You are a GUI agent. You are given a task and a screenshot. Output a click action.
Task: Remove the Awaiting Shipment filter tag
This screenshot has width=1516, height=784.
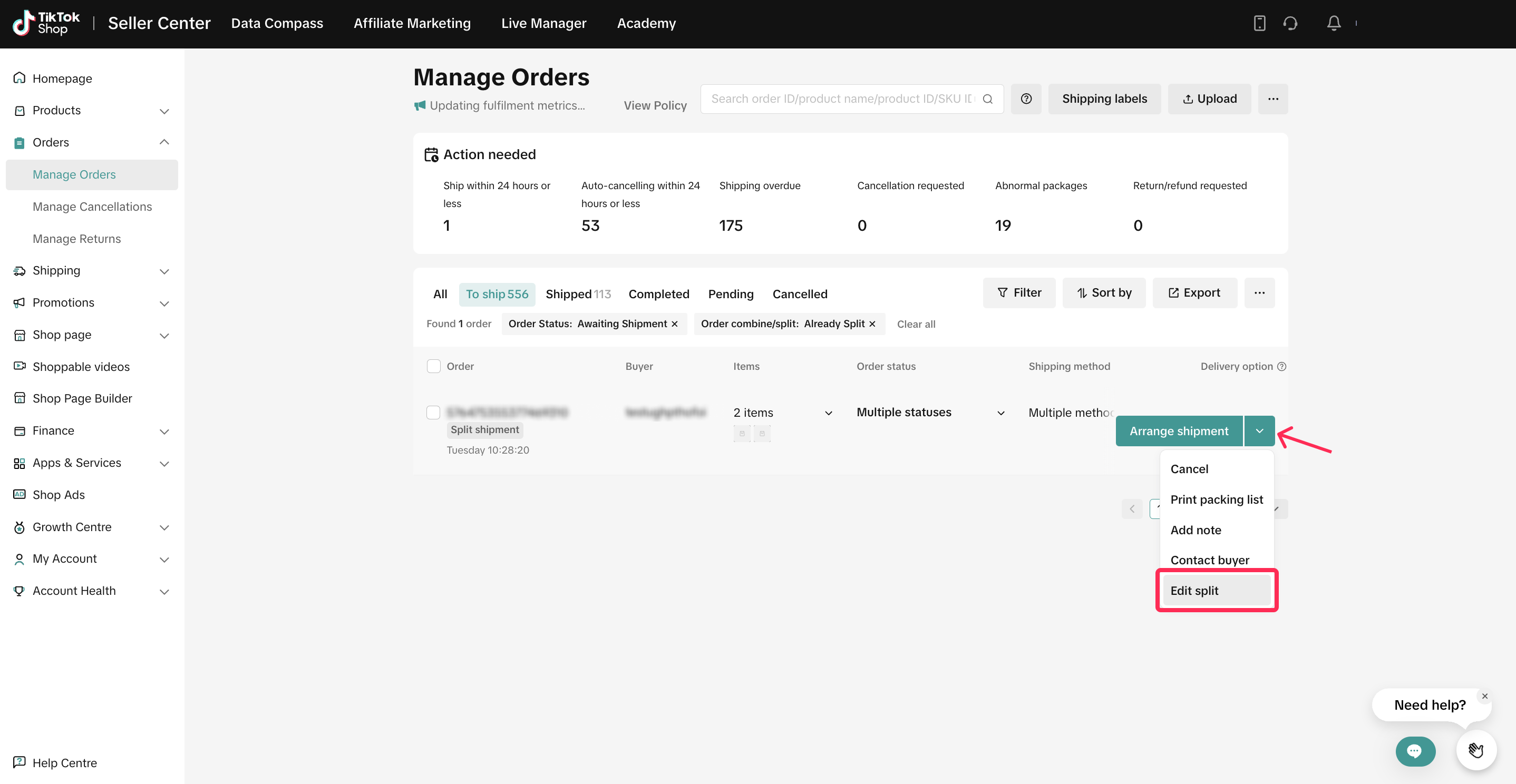[675, 324]
